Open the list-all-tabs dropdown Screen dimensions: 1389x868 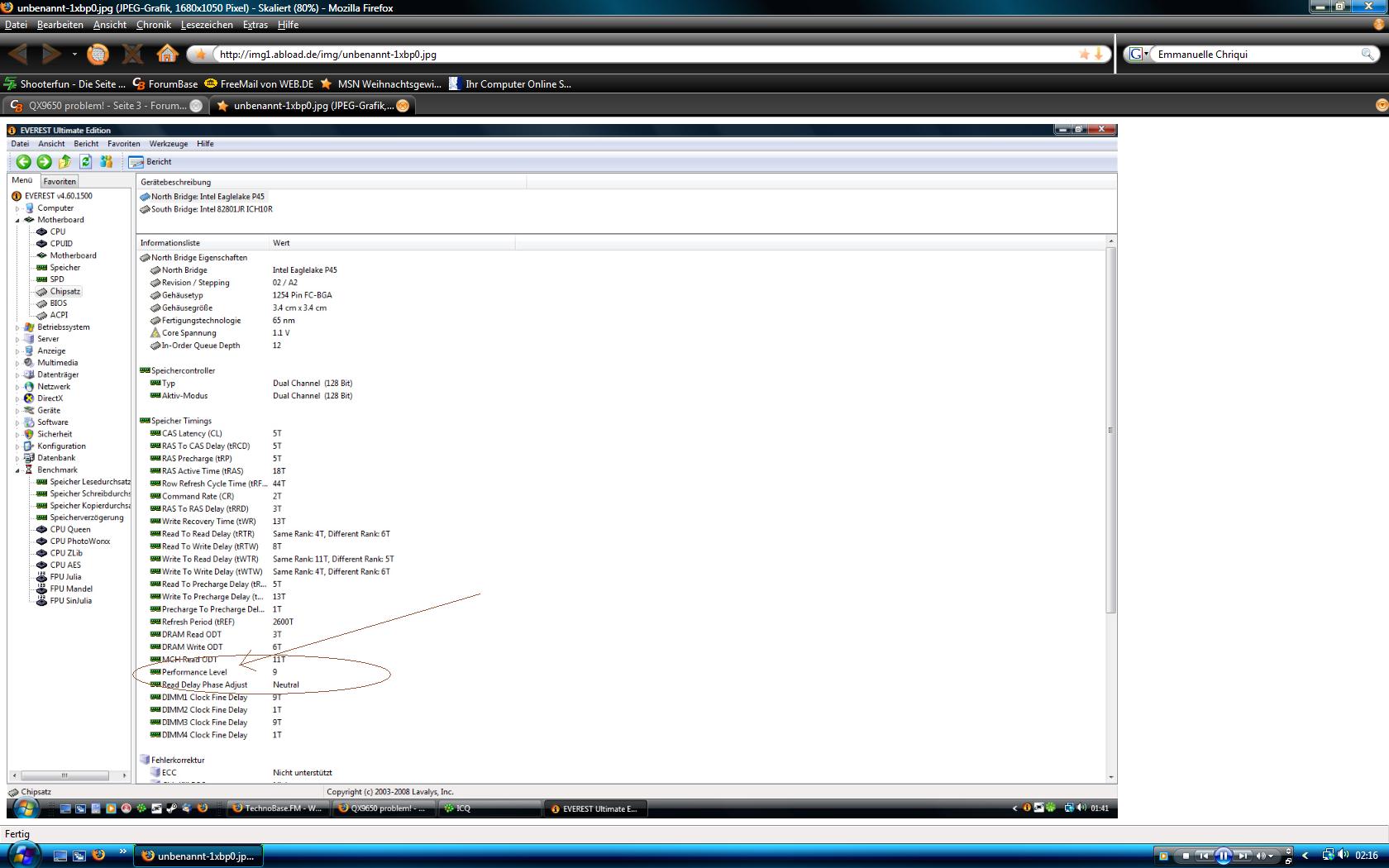click(x=1381, y=105)
